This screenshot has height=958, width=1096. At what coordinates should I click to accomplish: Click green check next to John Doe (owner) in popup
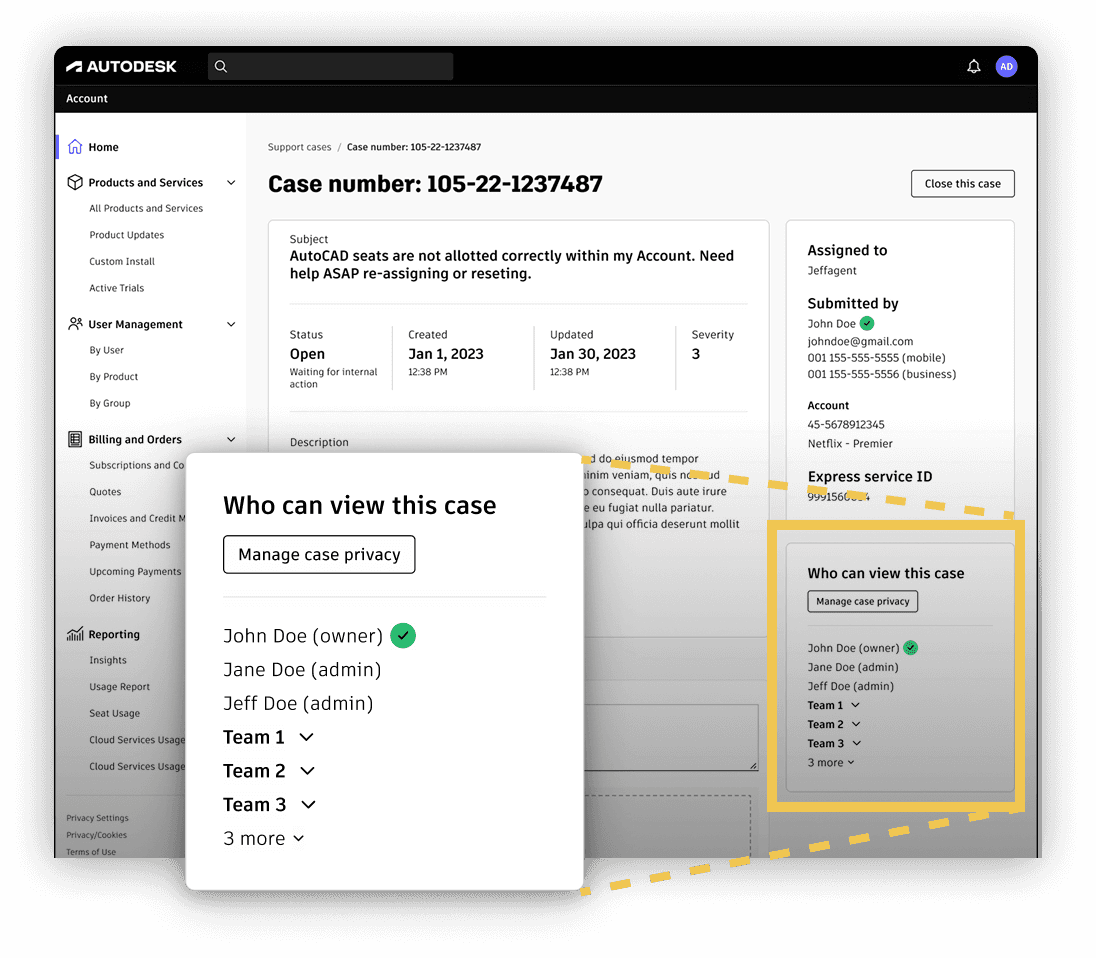coord(403,635)
